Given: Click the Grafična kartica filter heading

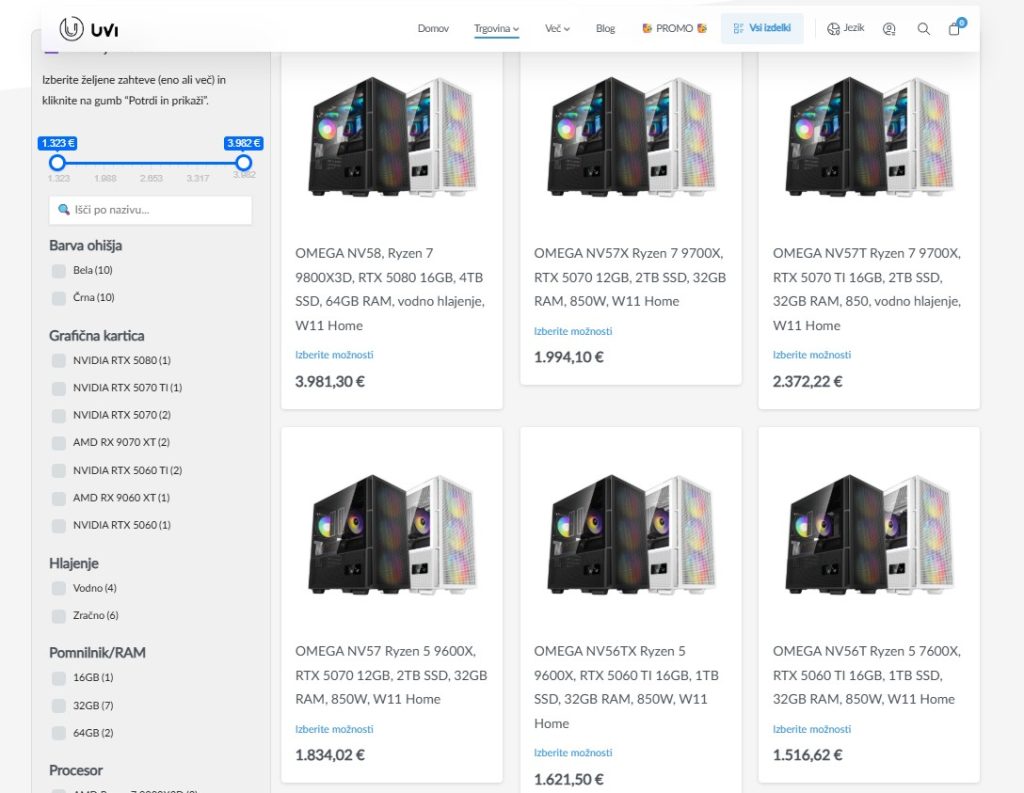Looking at the screenshot, I should [97, 336].
